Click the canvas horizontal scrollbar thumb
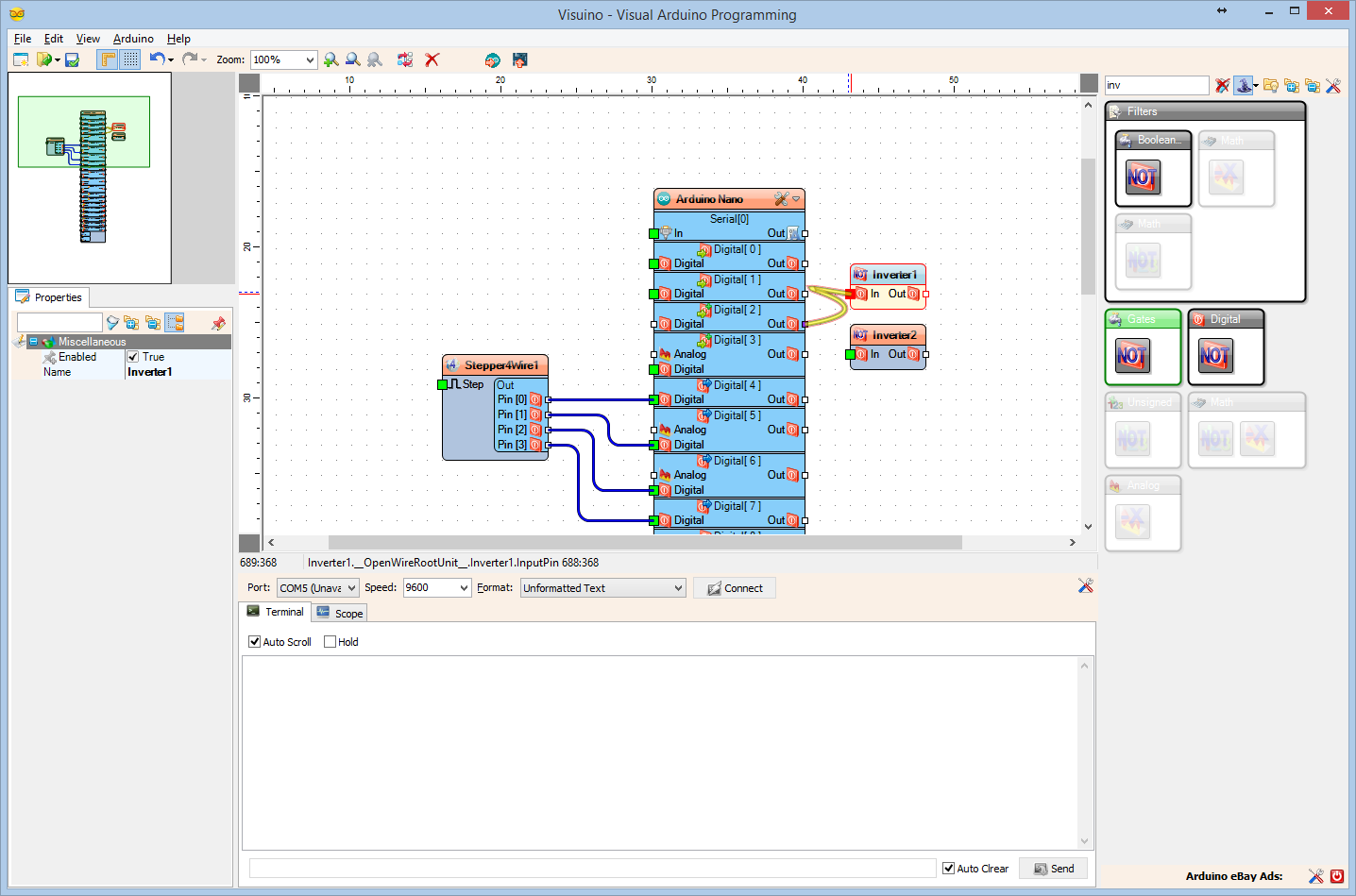 [x=645, y=543]
